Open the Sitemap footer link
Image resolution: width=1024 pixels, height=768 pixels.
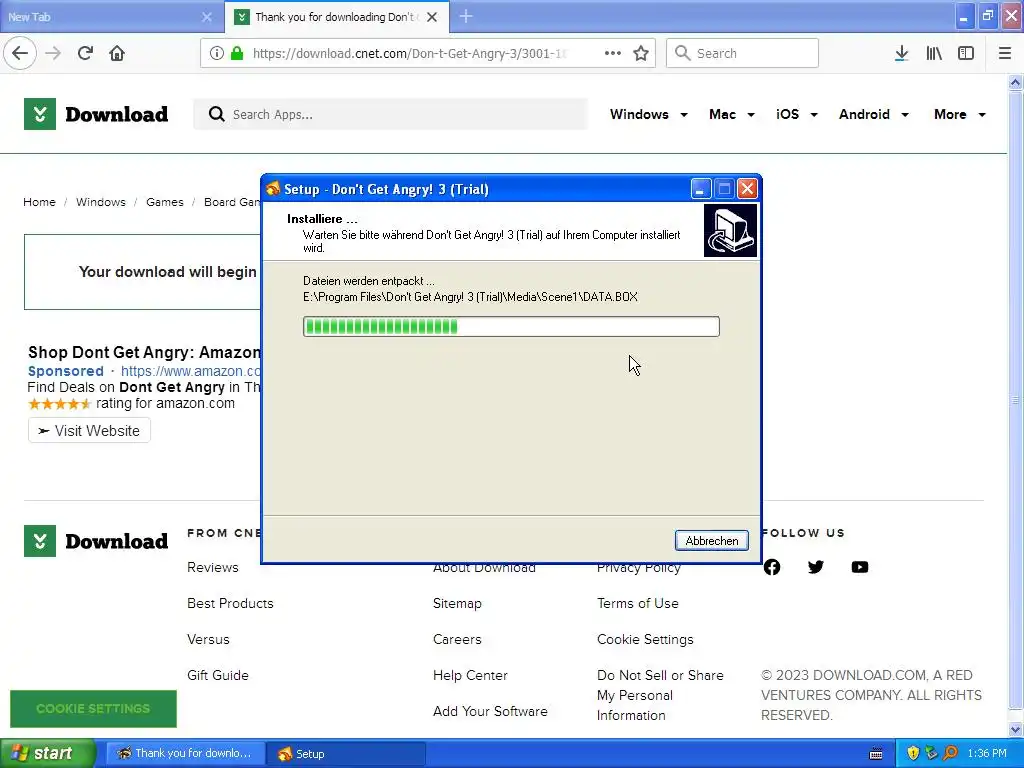point(457,603)
